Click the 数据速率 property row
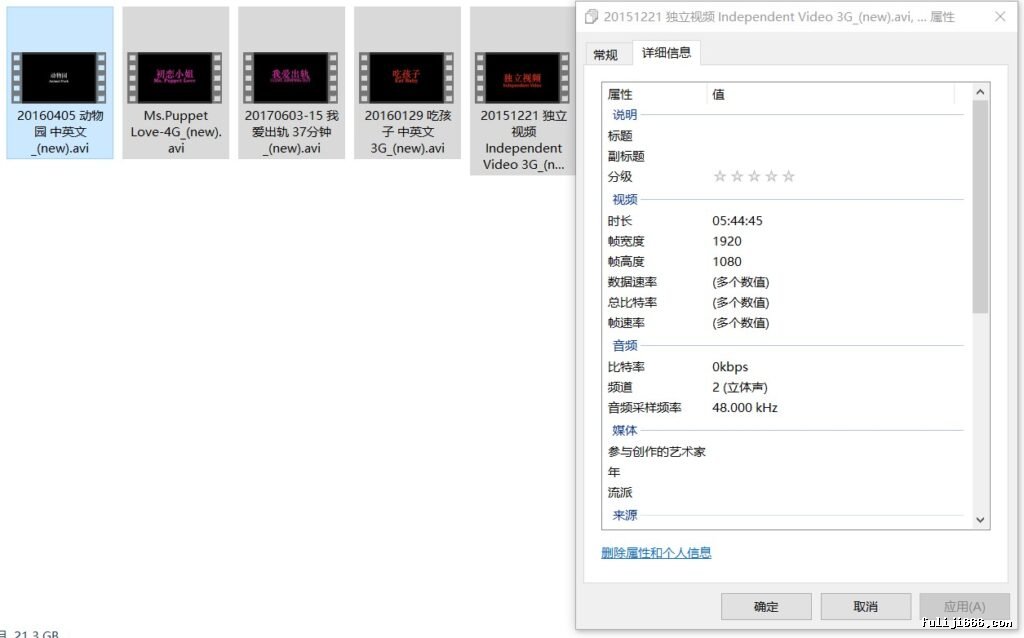The width and height of the screenshot is (1024, 638). (x=784, y=282)
